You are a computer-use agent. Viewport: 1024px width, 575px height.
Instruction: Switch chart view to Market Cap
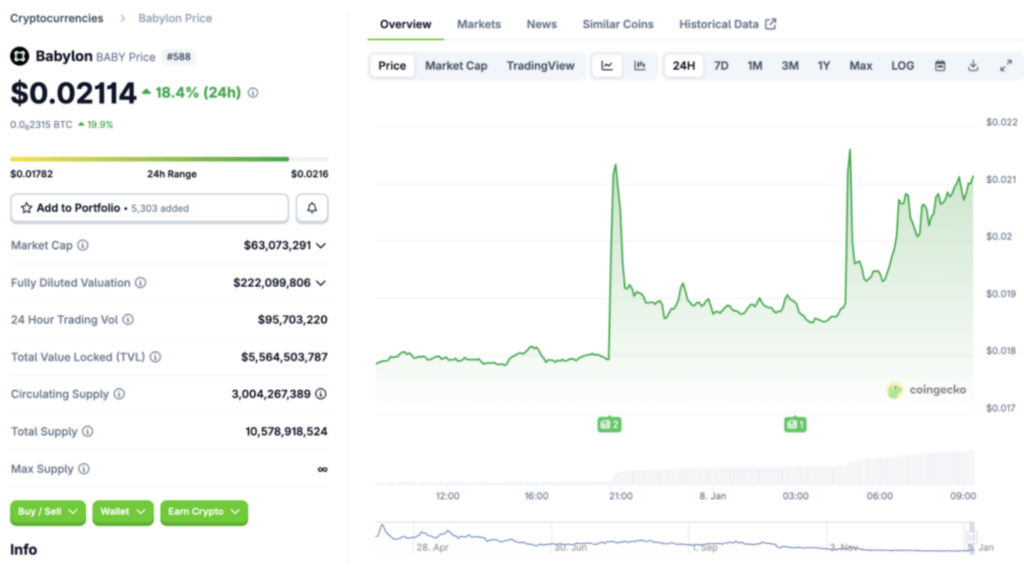(456, 66)
